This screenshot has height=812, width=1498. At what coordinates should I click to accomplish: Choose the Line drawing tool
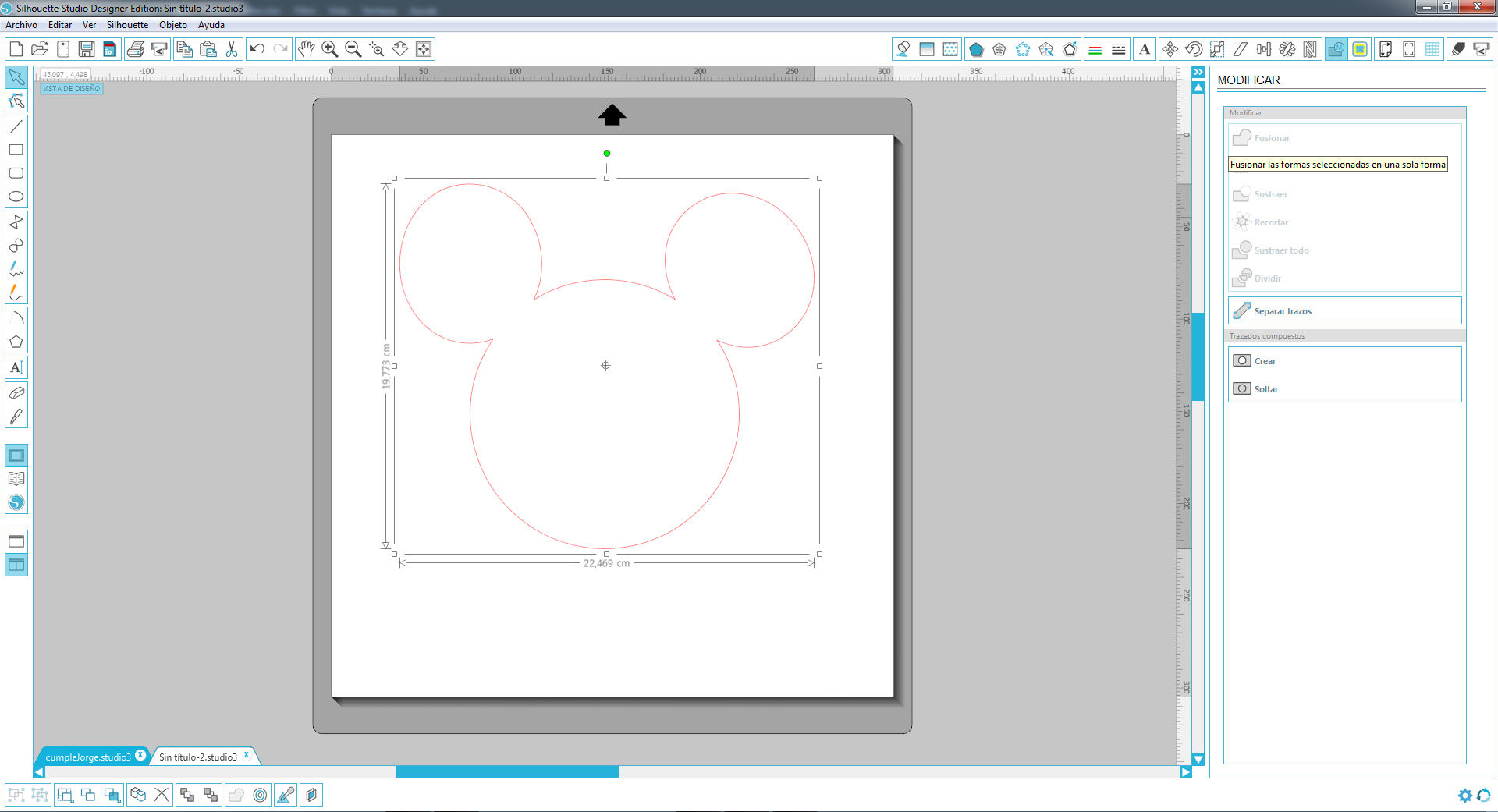pyautogui.click(x=16, y=126)
